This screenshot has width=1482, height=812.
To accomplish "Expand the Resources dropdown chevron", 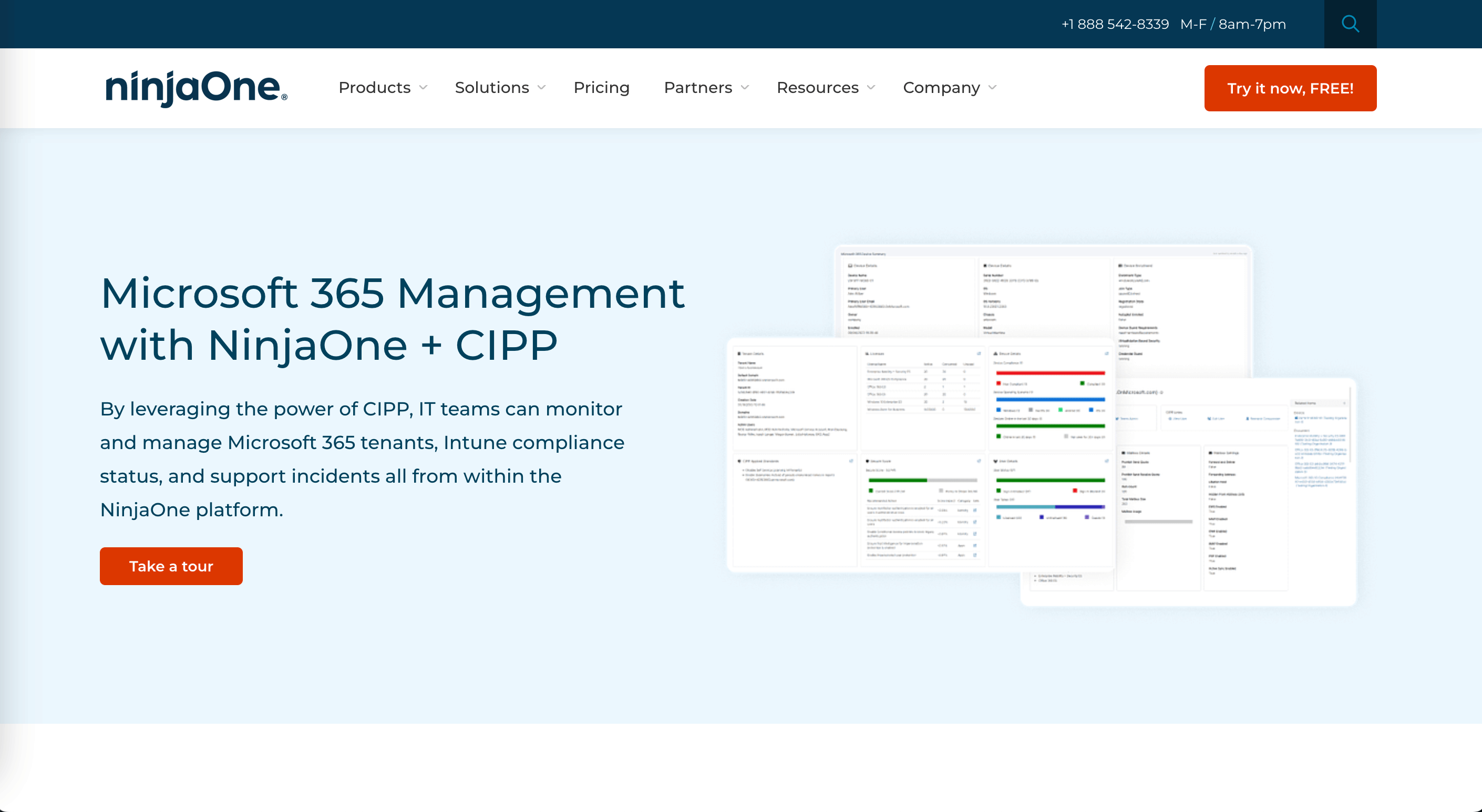I will tap(871, 87).
